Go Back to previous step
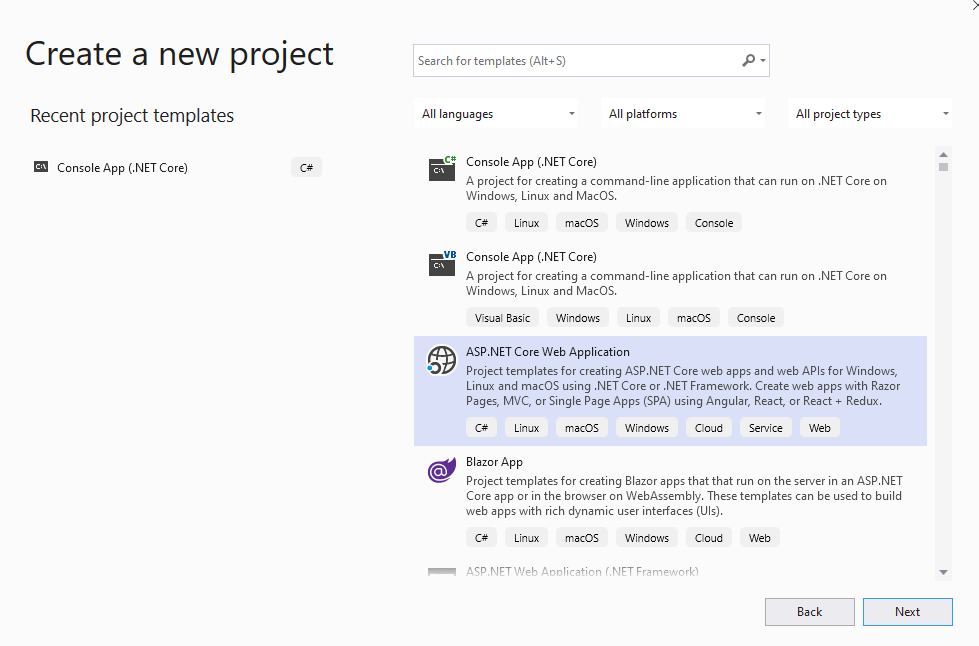The width and height of the screenshot is (979, 646). pos(809,612)
